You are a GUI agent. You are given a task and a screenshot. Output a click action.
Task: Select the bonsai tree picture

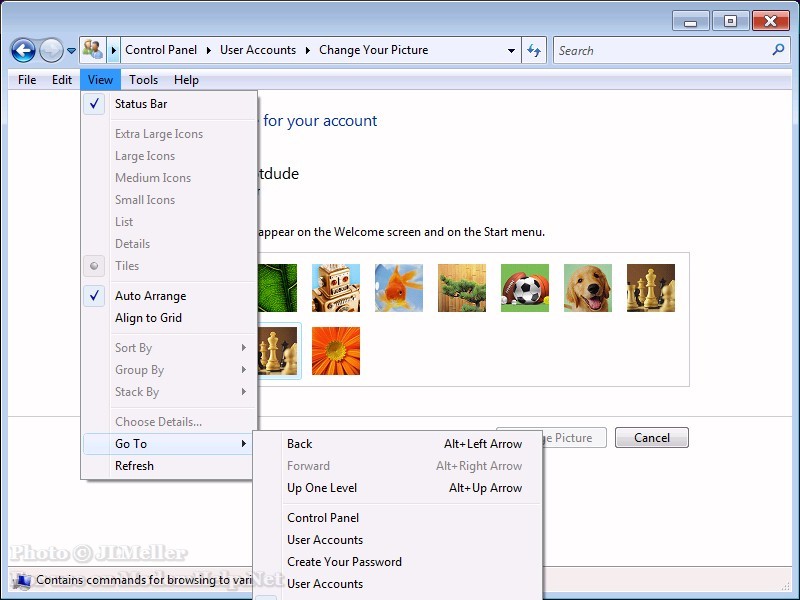click(x=462, y=288)
